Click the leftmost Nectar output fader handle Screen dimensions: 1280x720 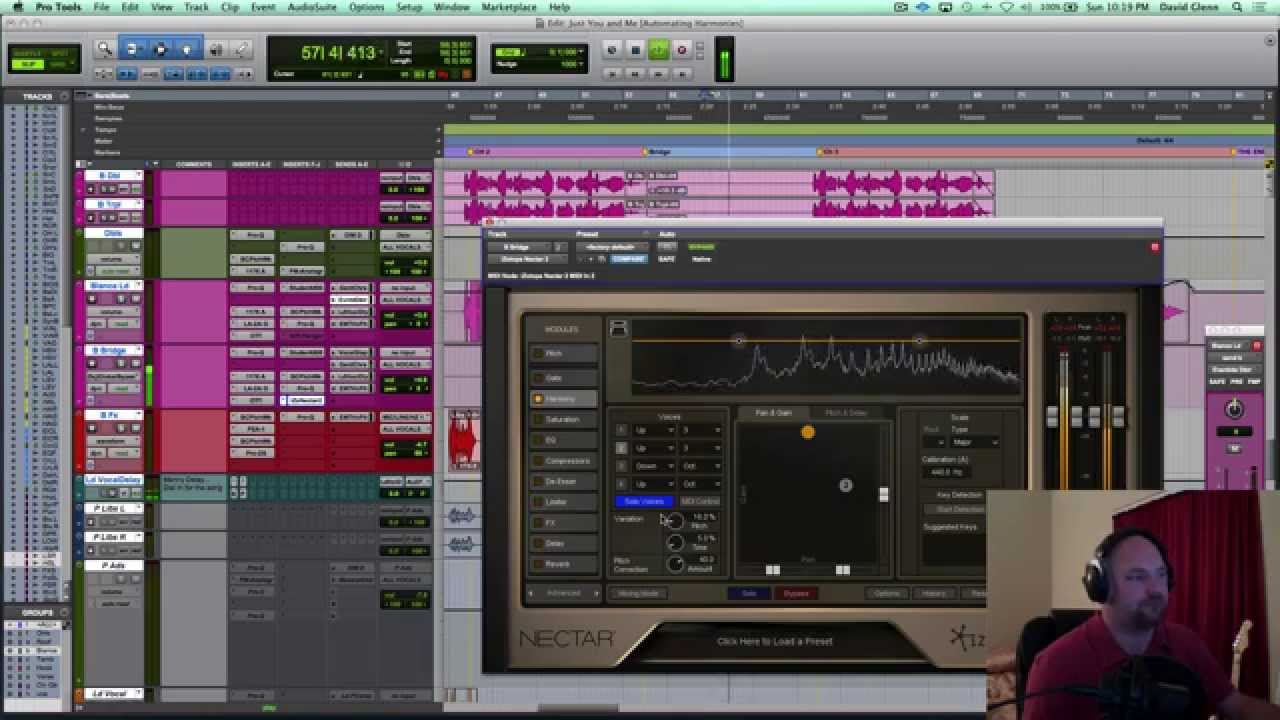tap(1052, 417)
